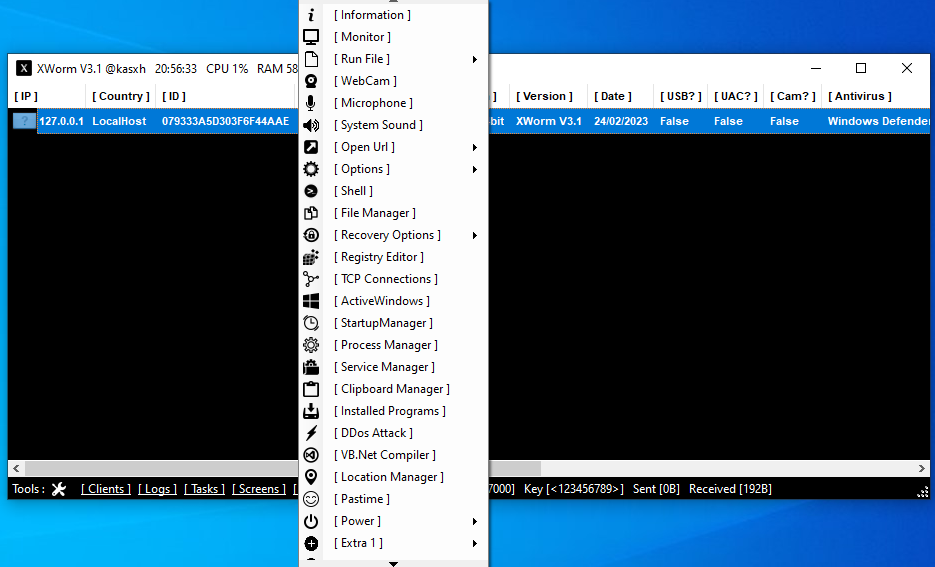The width and height of the screenshot is (935, 567).
Task: Click the VB.Net Compiler icon
Action: (x=311, y=455)
